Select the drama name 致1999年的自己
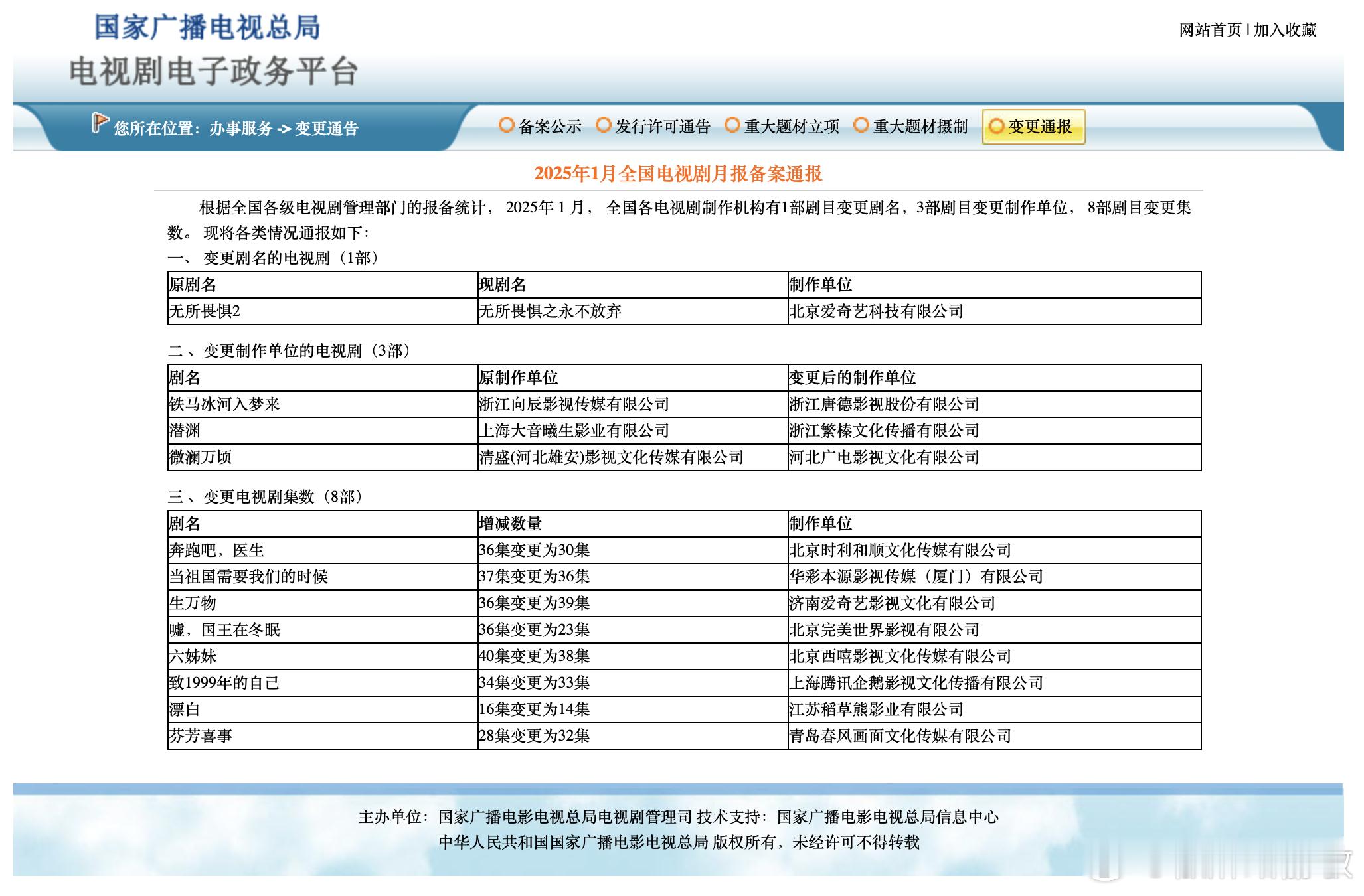Image resolution: width=1364 pixels, height=896 pixels. [x=224, y=683]
